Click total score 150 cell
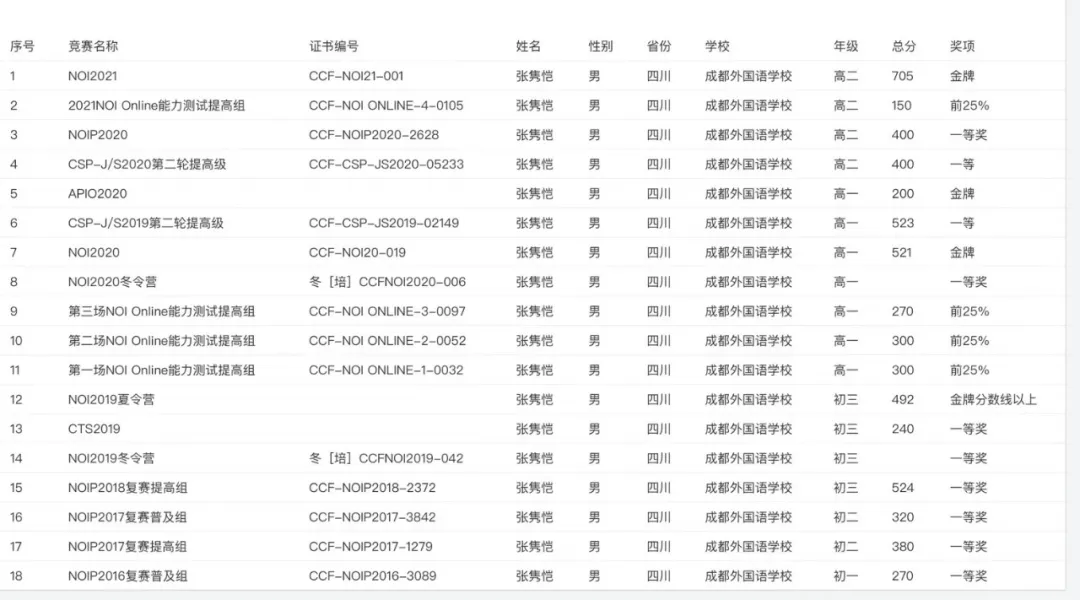This screenshot has height=600, width=1080. 902,105
